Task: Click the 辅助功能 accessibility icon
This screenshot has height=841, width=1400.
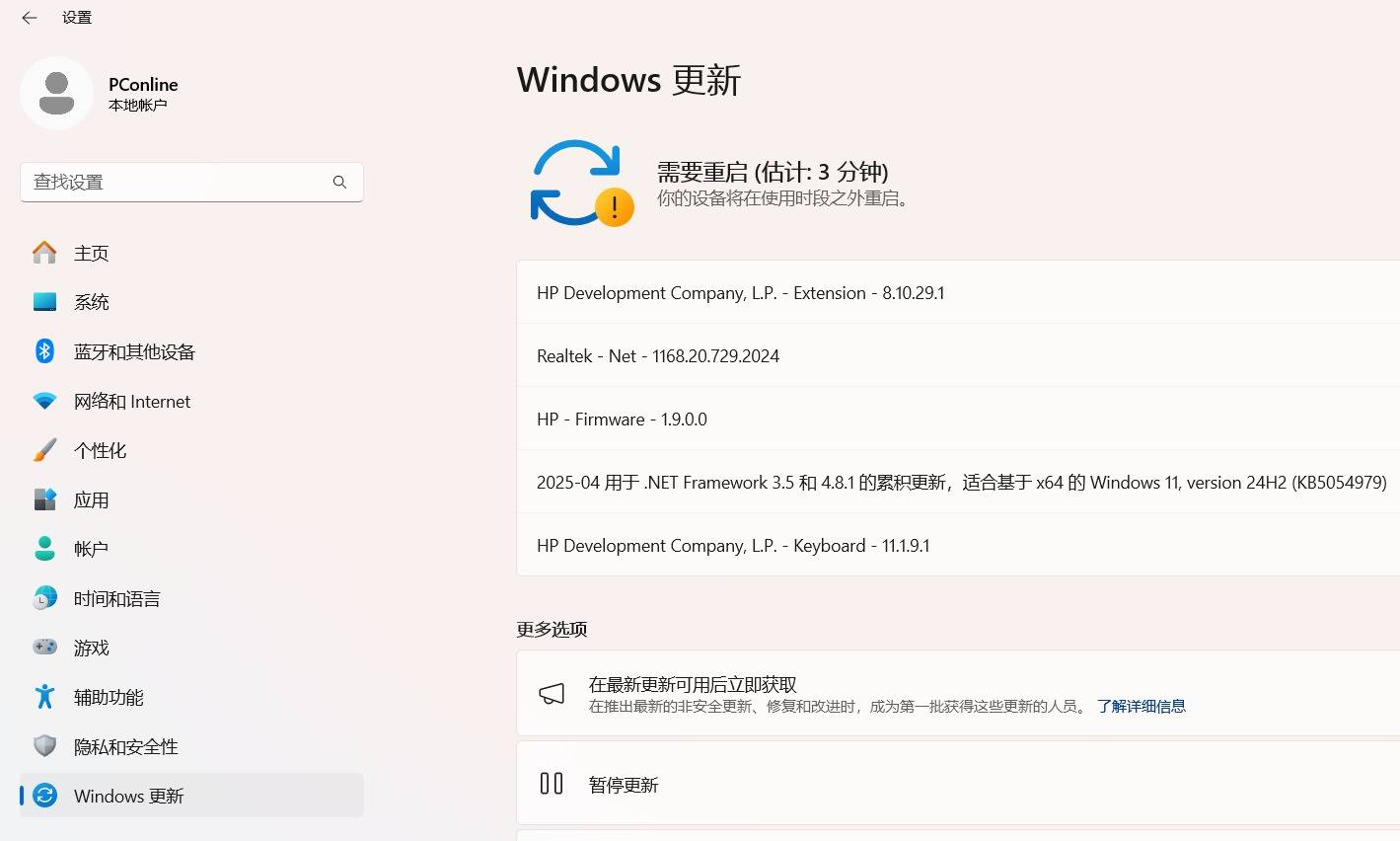Action: [44, 697]
